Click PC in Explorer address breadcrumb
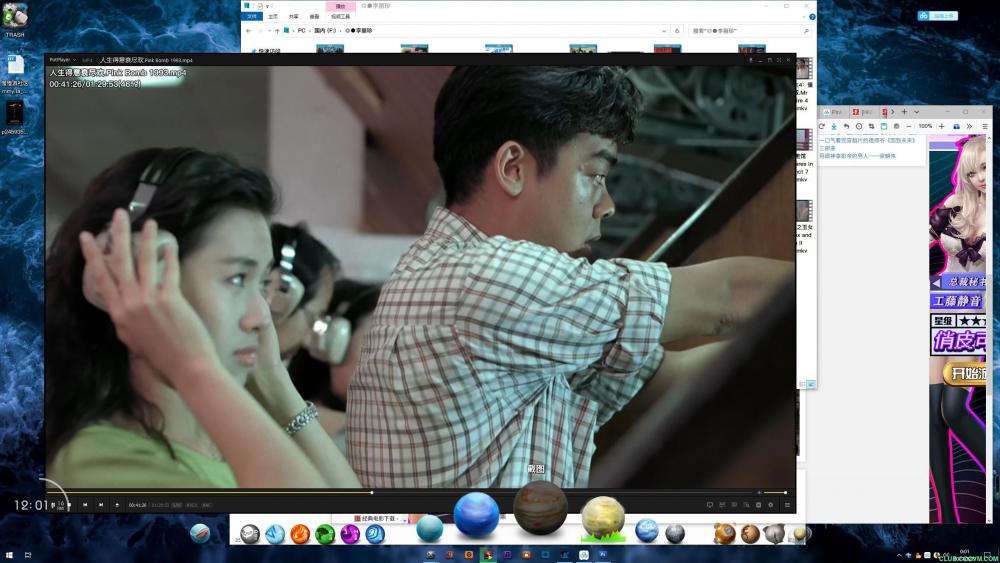 [302, 31]
